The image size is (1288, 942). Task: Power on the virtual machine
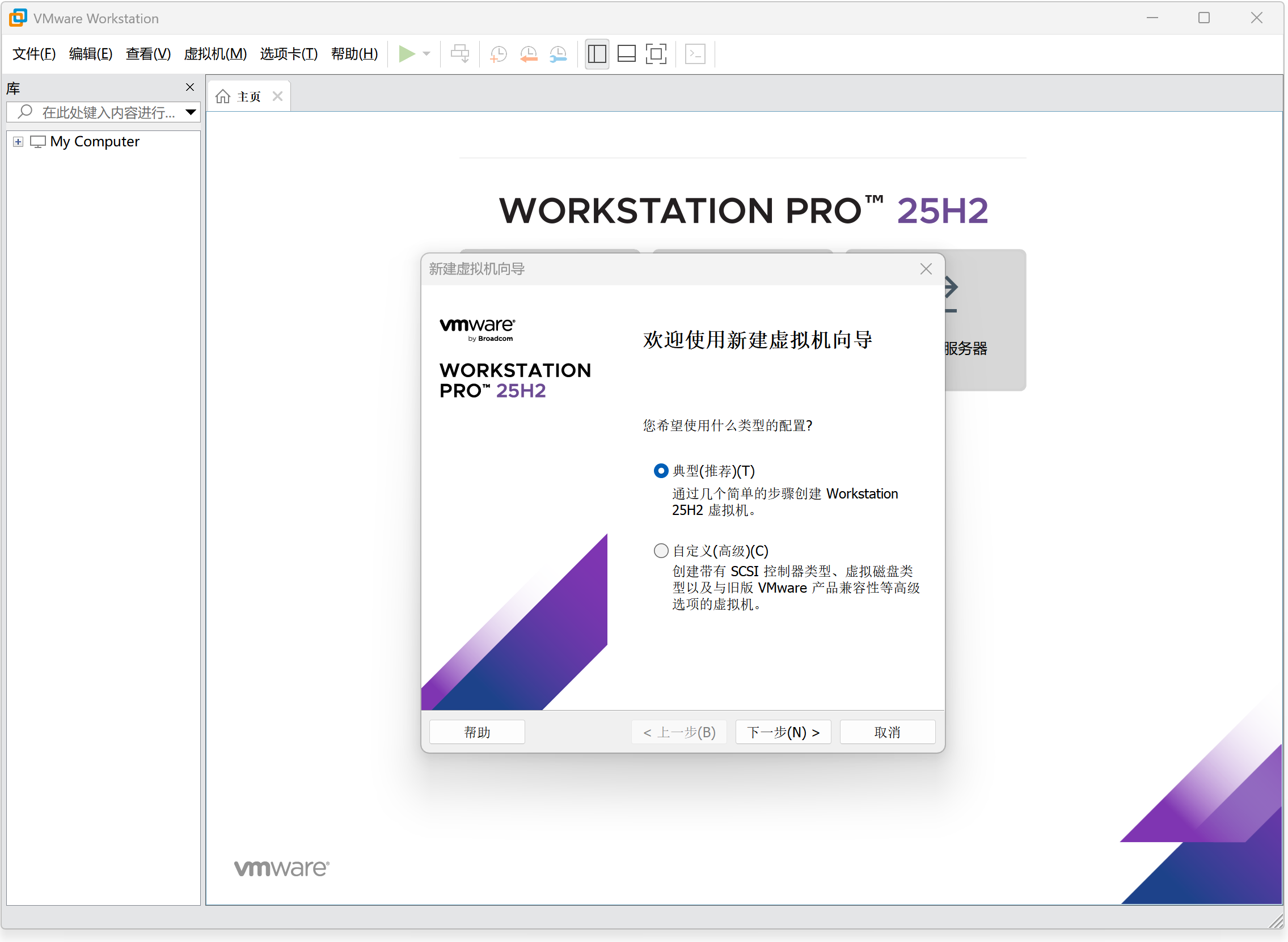tap(406, 54)
